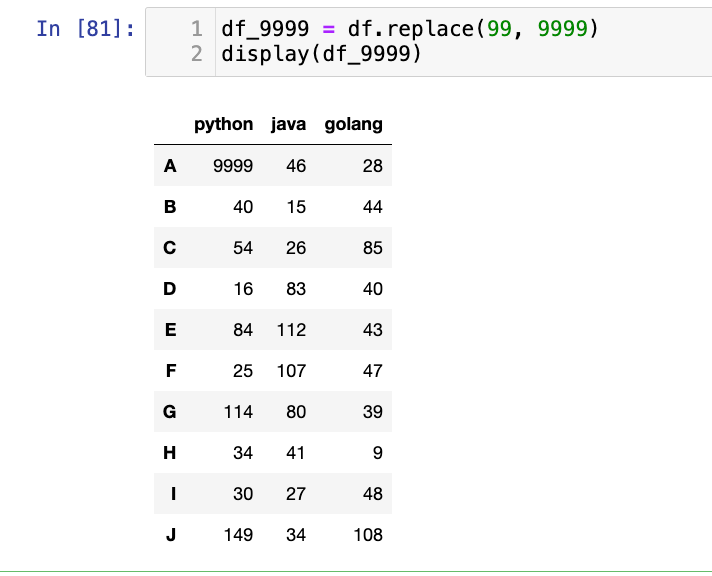This screenshot has height=576, width=712.
Task: Click the display(df_9999) code line
Action: pos(320,53)
